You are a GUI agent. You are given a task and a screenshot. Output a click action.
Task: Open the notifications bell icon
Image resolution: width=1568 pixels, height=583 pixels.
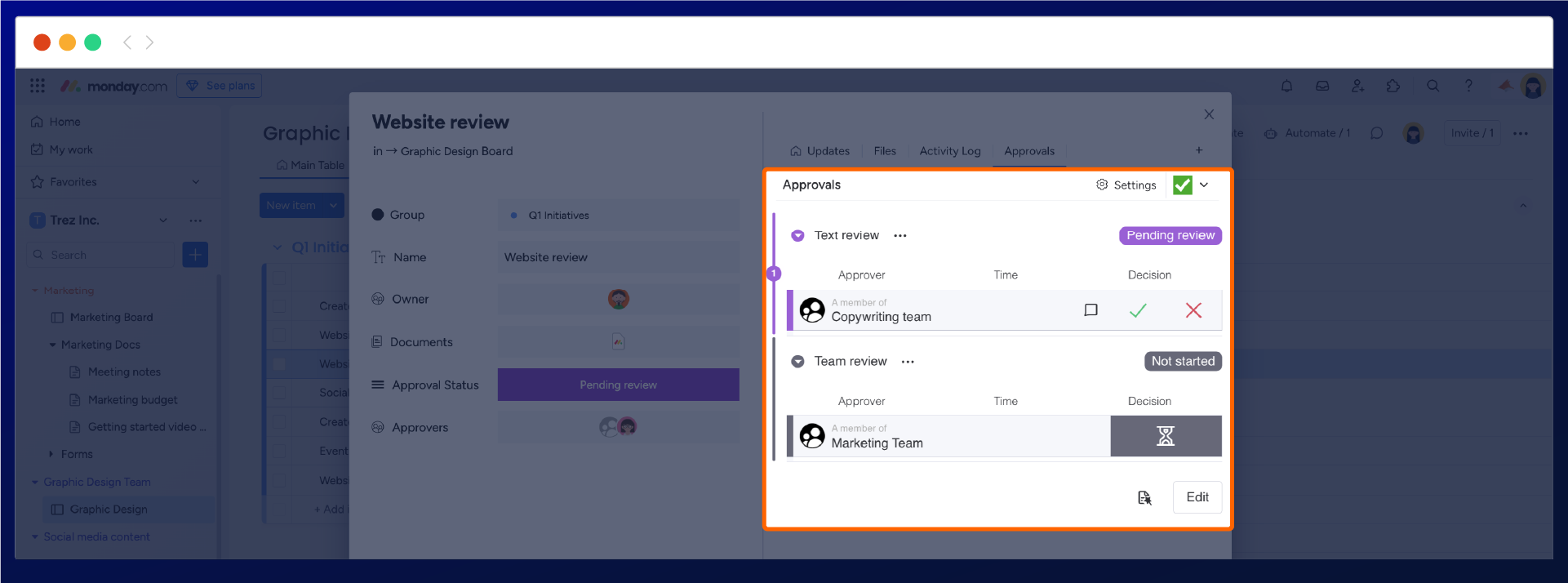tap(1286, 86)
